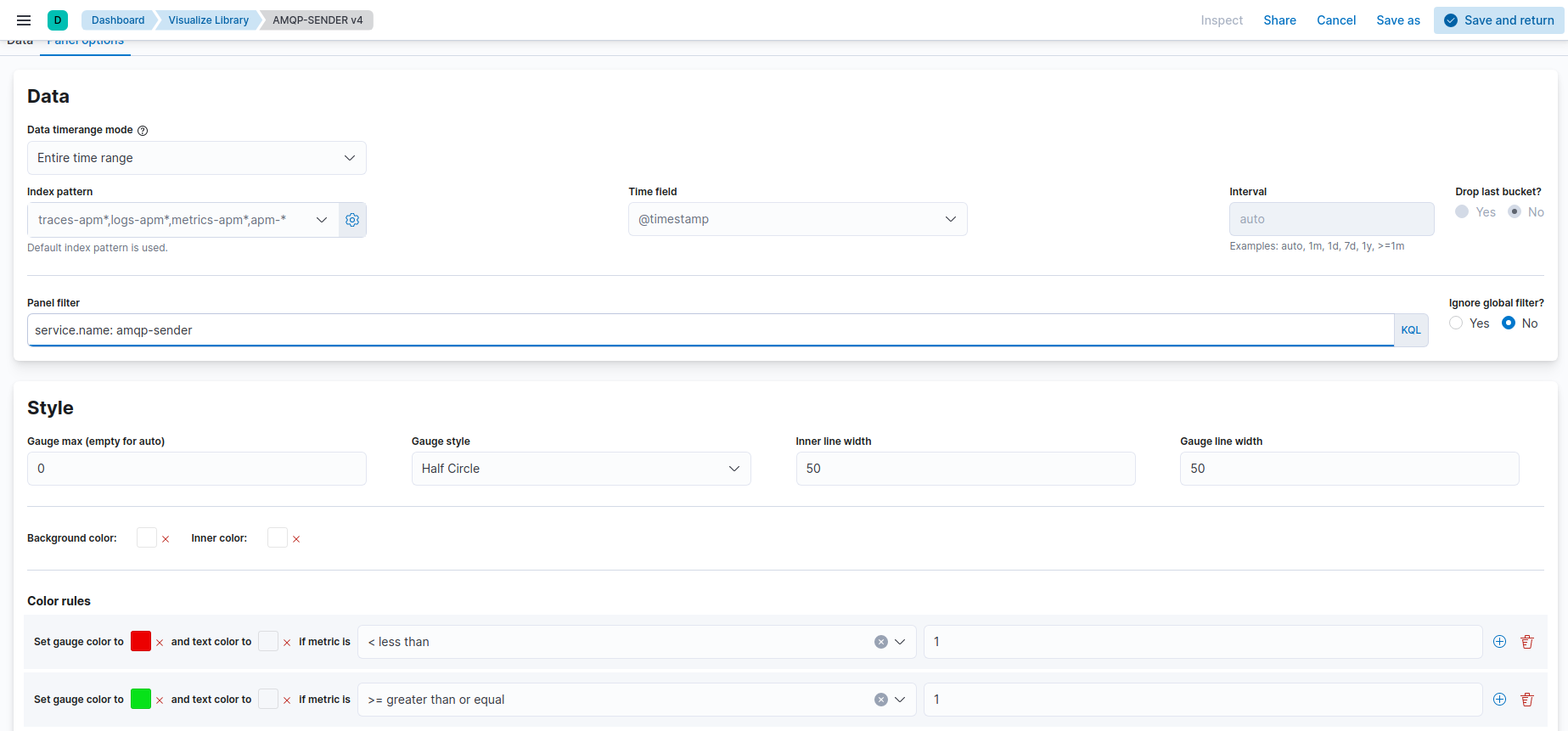Open the Gauge style dropdown
Viewport: 1568px width, 731px height.
point(582,469)
